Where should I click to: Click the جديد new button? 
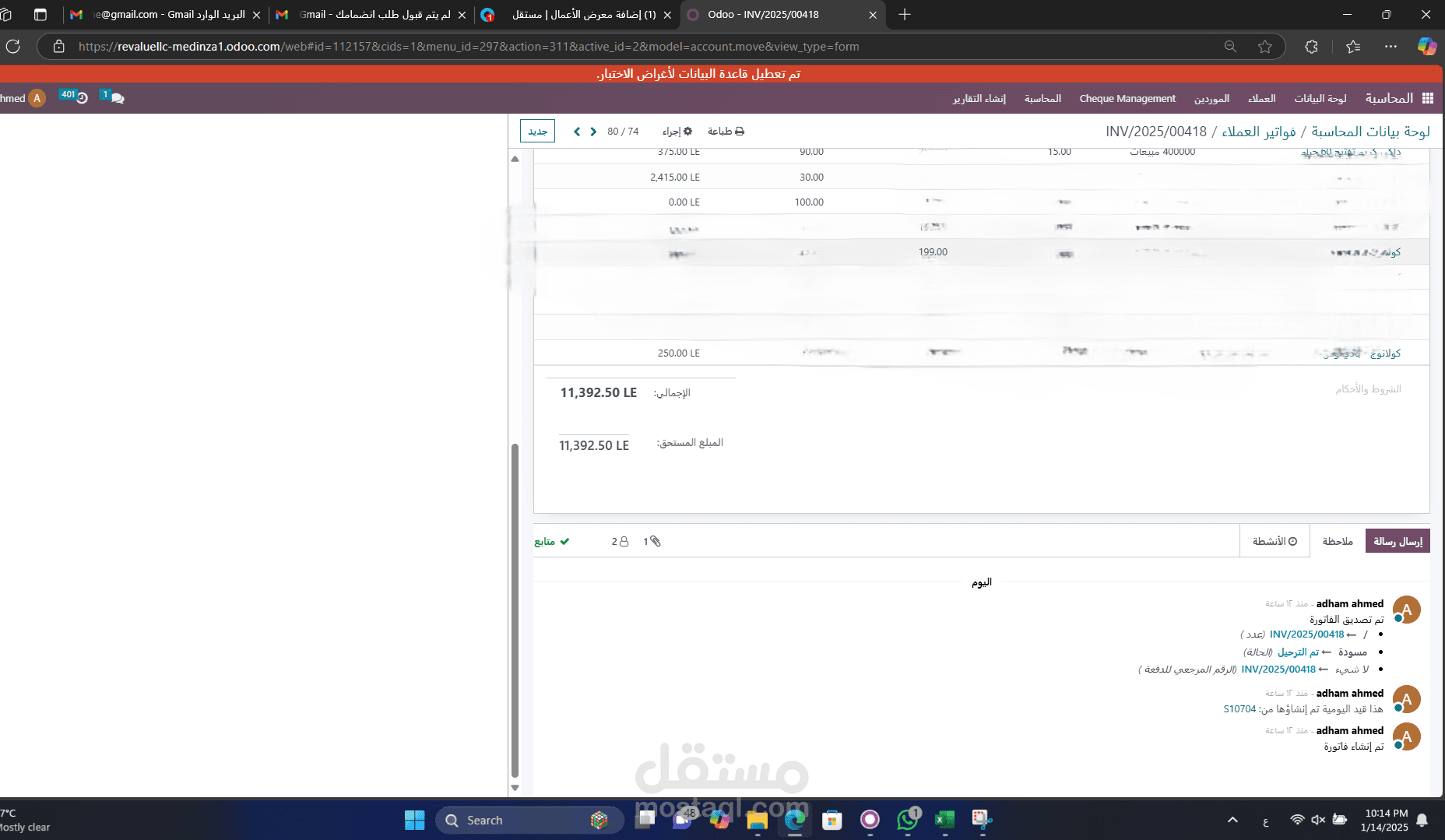pos(537,131)
